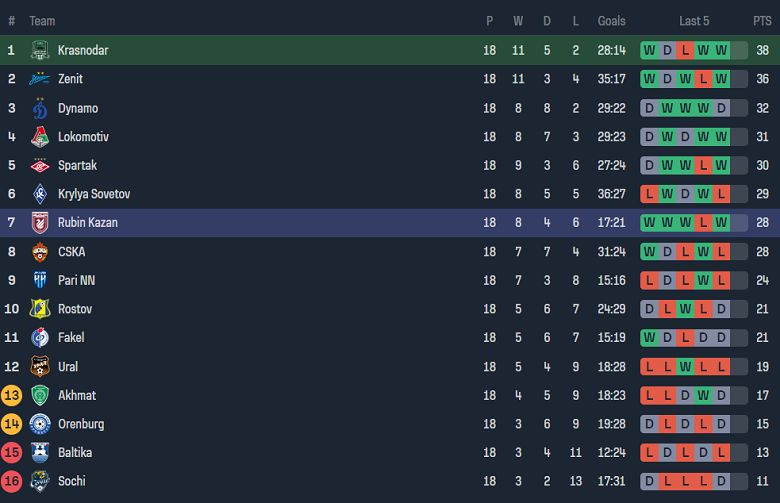Open the Pari NN team link
The height and width of the screenshot is (503, 780).
coord(76,281)
